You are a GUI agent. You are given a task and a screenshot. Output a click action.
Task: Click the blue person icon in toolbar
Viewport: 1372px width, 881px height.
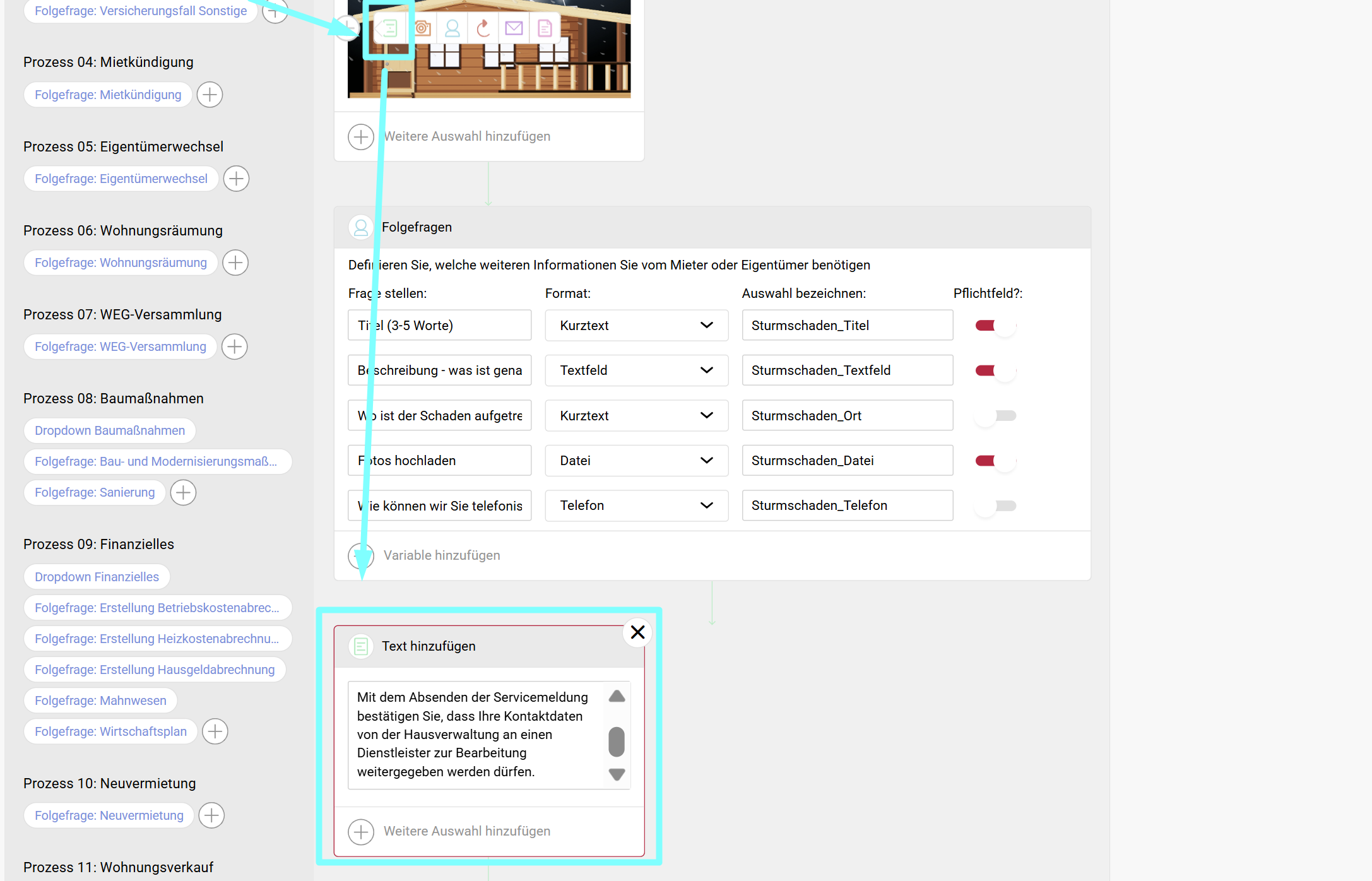pos(452,28)
